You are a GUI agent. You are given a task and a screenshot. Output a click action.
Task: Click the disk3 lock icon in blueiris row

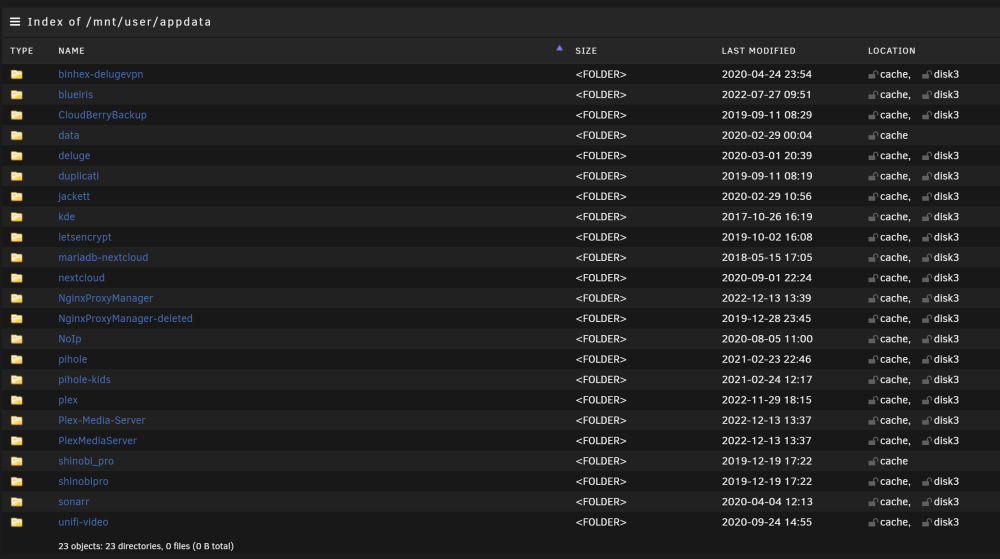click(927, 95)
